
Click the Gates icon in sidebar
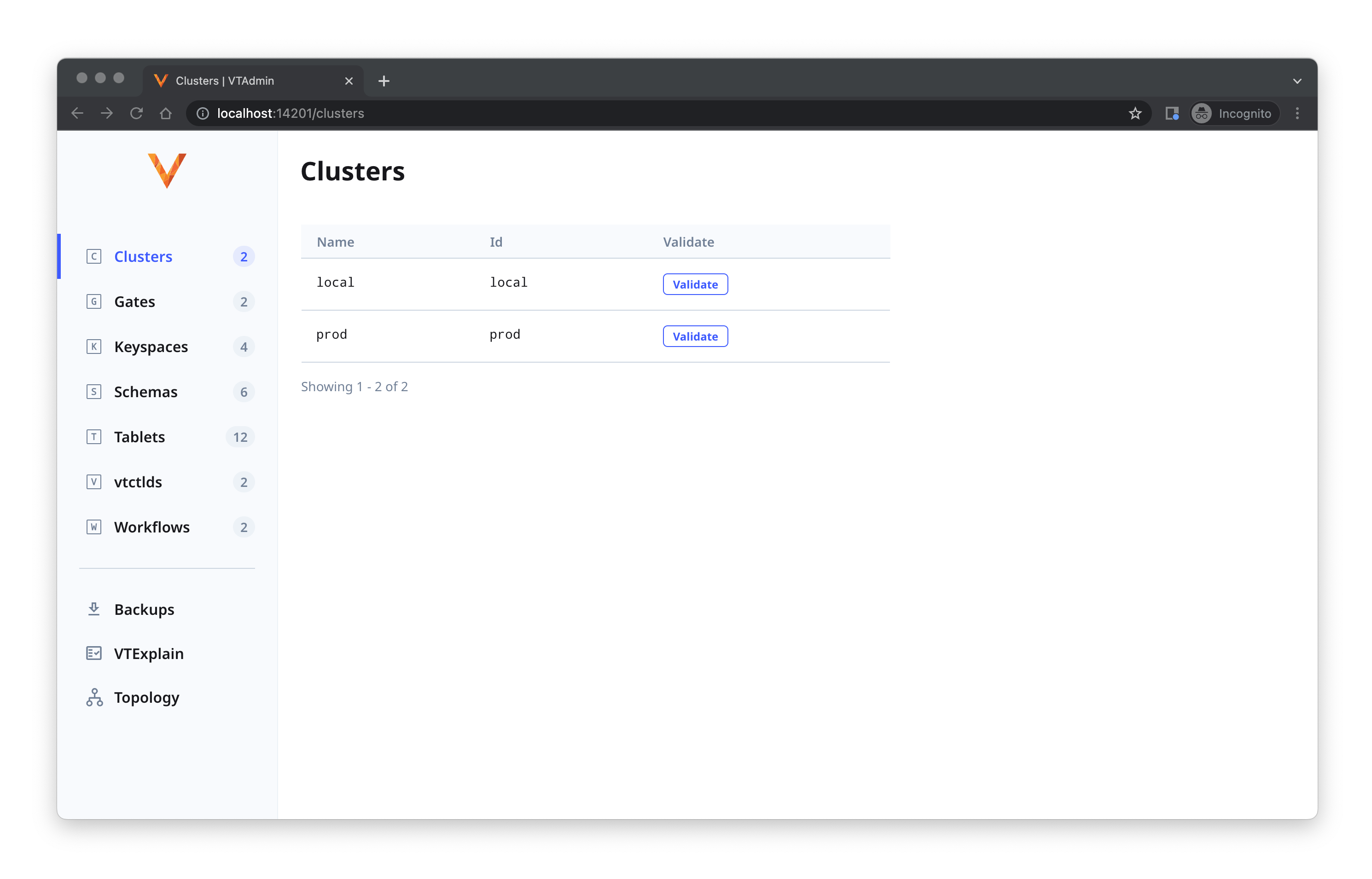(x=94, y=301)
